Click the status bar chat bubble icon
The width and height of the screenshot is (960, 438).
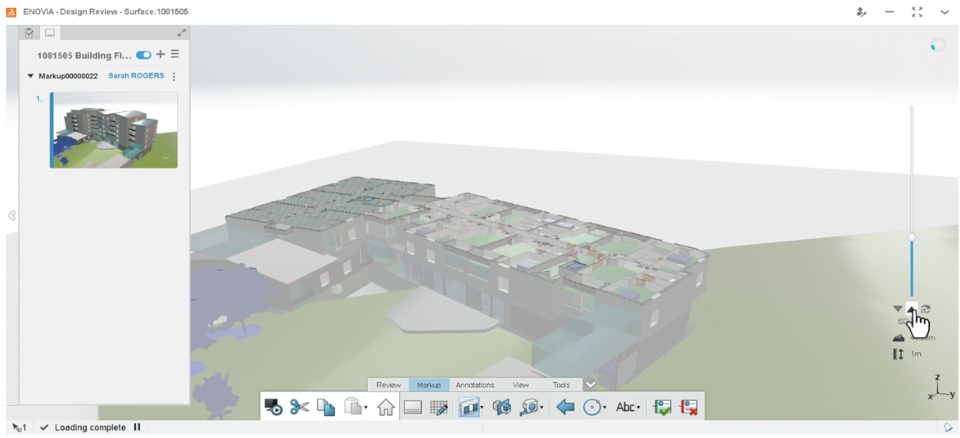pos(947,428)
